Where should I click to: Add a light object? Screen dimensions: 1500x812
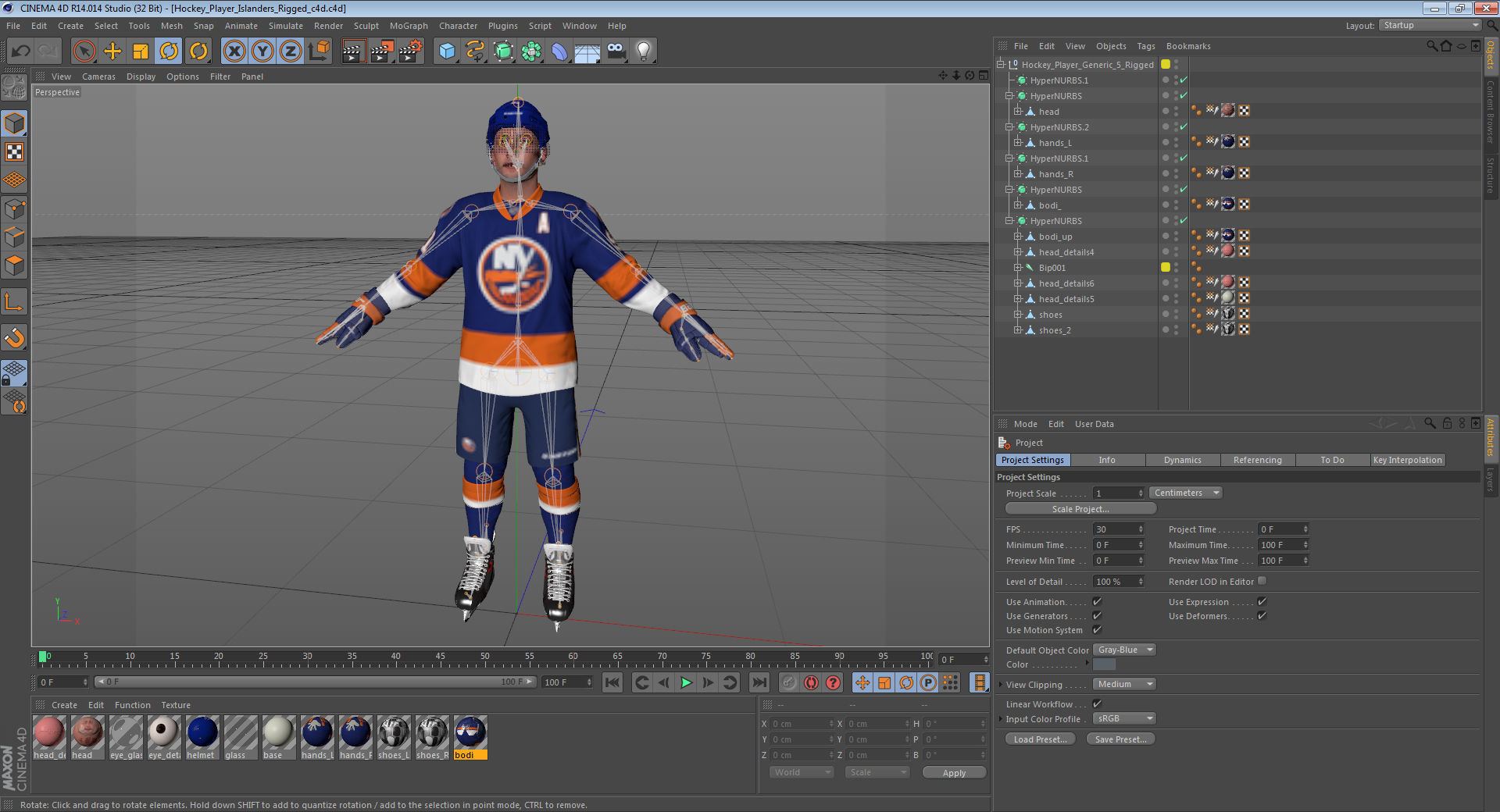(644, 52)
